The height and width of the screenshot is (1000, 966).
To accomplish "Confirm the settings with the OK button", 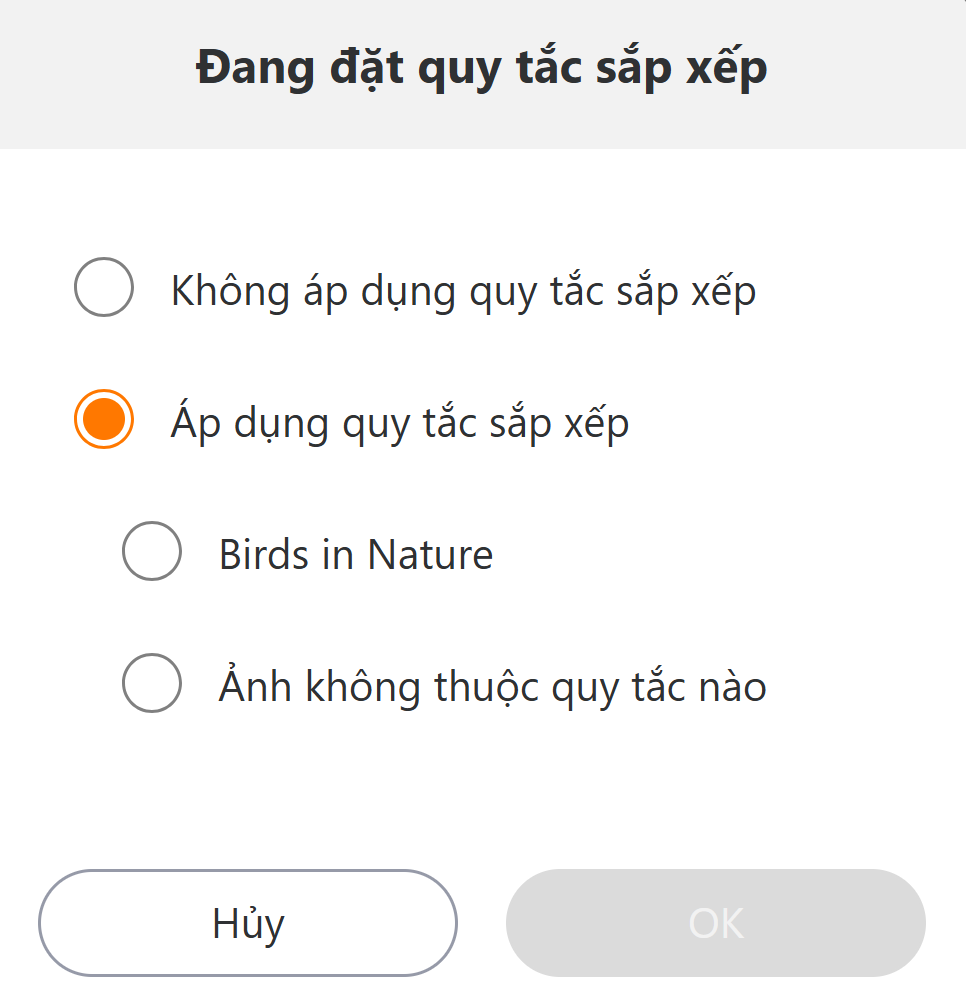I will click(x=716, y=922).
